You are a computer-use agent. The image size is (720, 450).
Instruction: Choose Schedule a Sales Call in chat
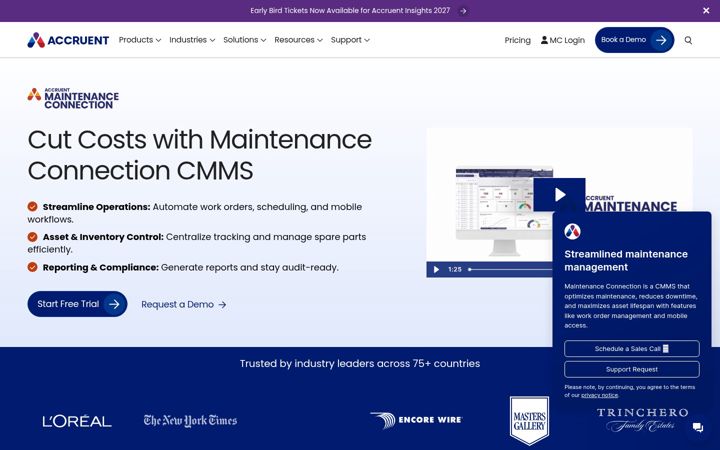[x=631, y=349]
